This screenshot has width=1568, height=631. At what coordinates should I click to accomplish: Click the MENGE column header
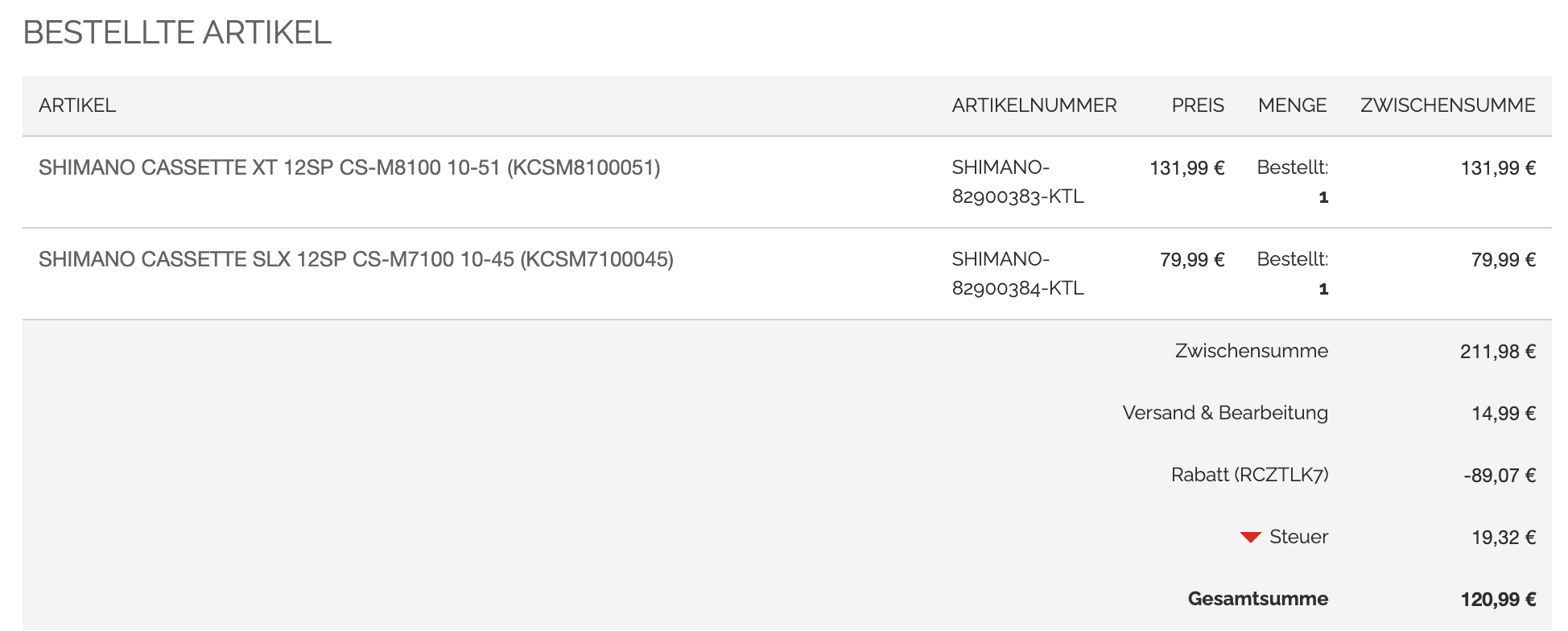(x=1292, y=105)
